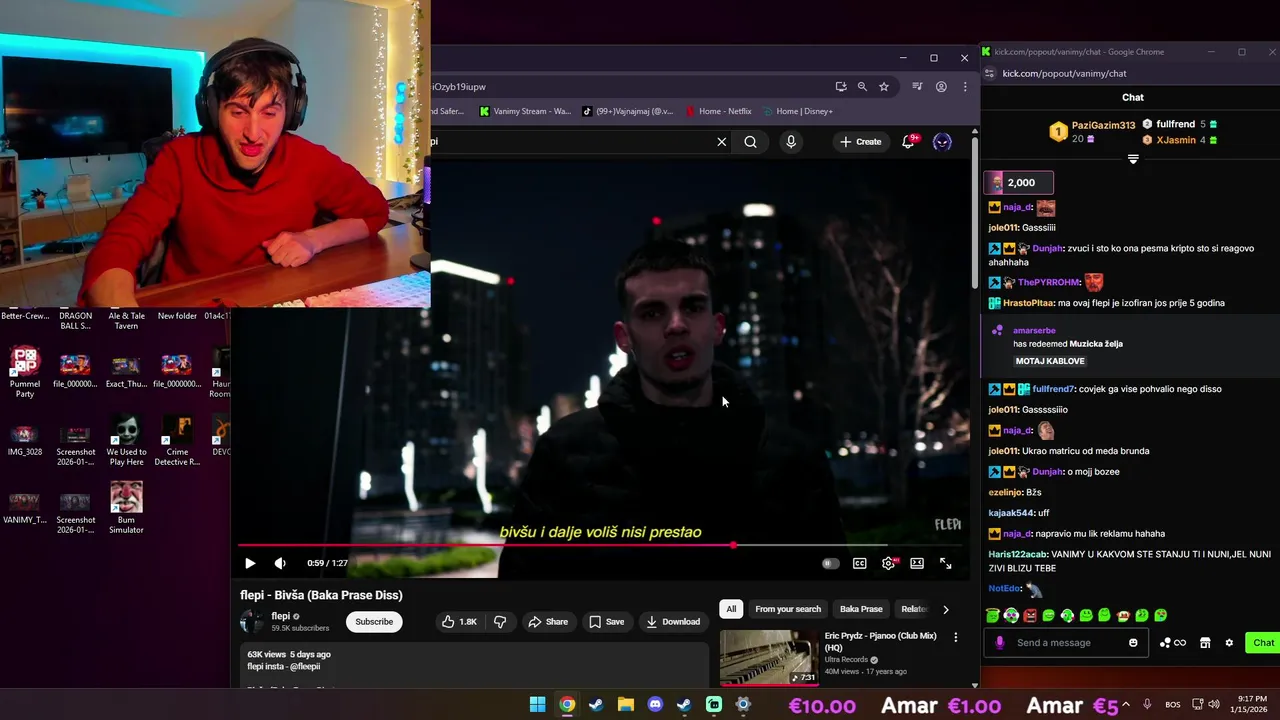Open site info icon in Kick popout
The height and width of the screenshot is (720, 1280).
(x=990, y=73)
